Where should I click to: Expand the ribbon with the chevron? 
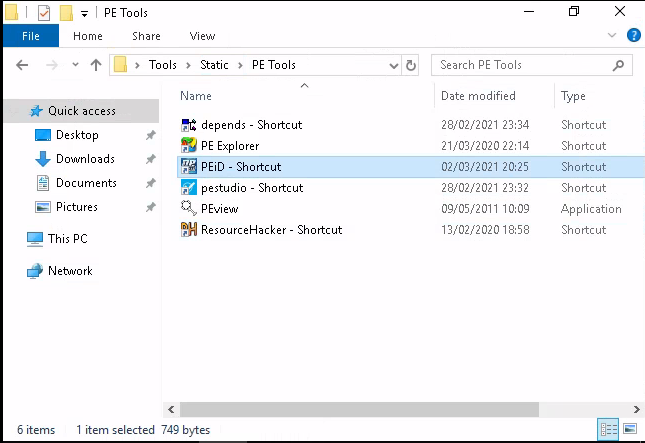[612, 35]
